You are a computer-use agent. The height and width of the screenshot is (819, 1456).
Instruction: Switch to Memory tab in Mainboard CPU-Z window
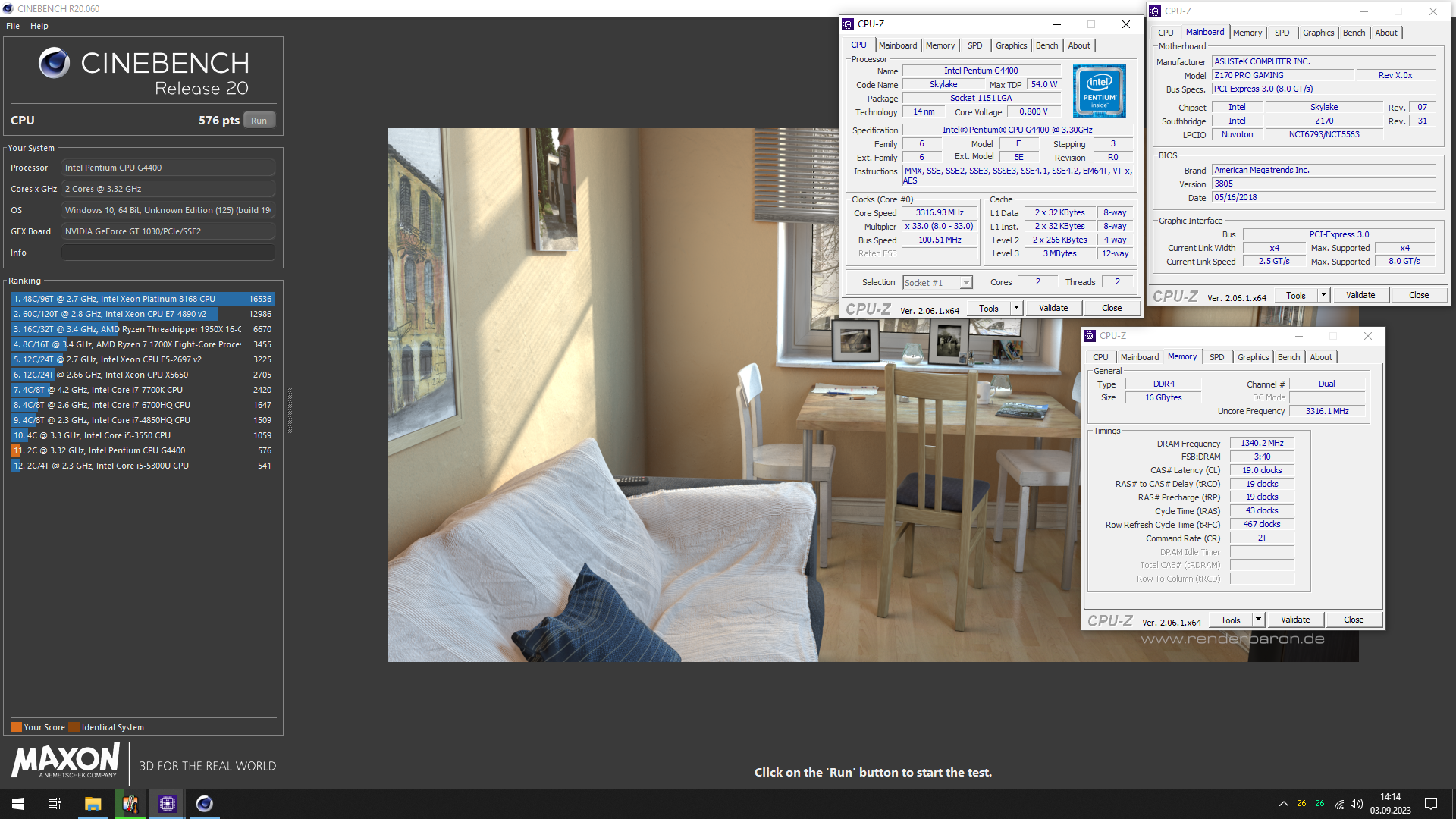[x=1247, y=33]
